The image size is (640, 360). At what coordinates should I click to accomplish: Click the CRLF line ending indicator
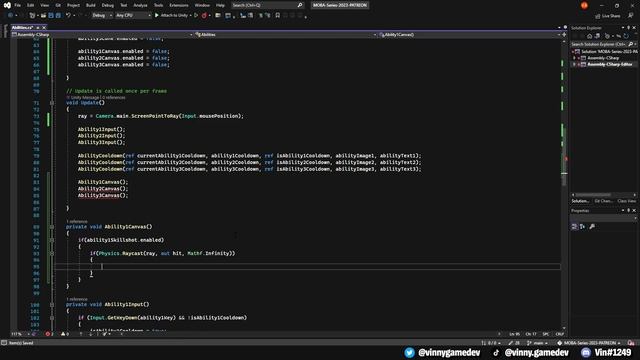tap(560, 334)
